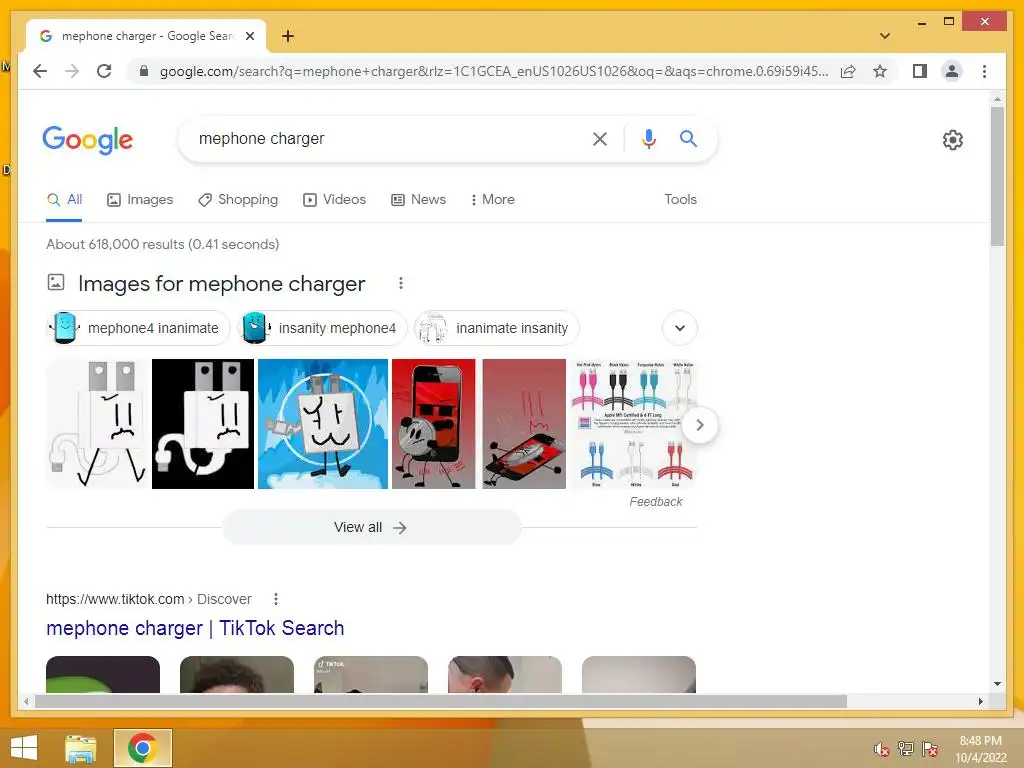Click the site padlock icon
The width and height of the screenshot is (1024, 768).
click(144, 71)
